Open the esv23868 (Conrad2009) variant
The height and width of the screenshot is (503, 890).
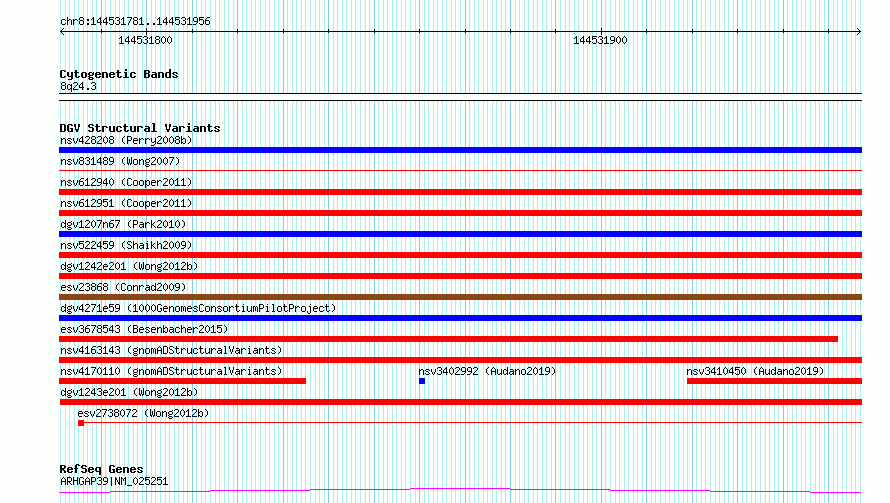pos(123,287)
